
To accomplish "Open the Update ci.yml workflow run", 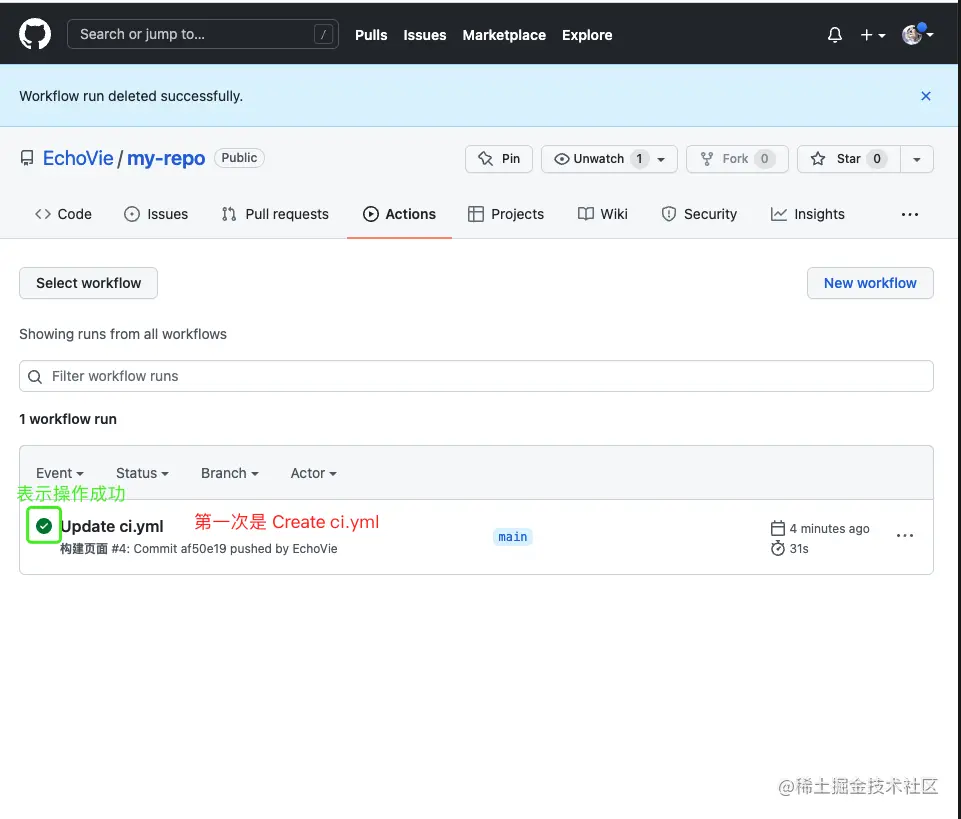I will [112, 526].
